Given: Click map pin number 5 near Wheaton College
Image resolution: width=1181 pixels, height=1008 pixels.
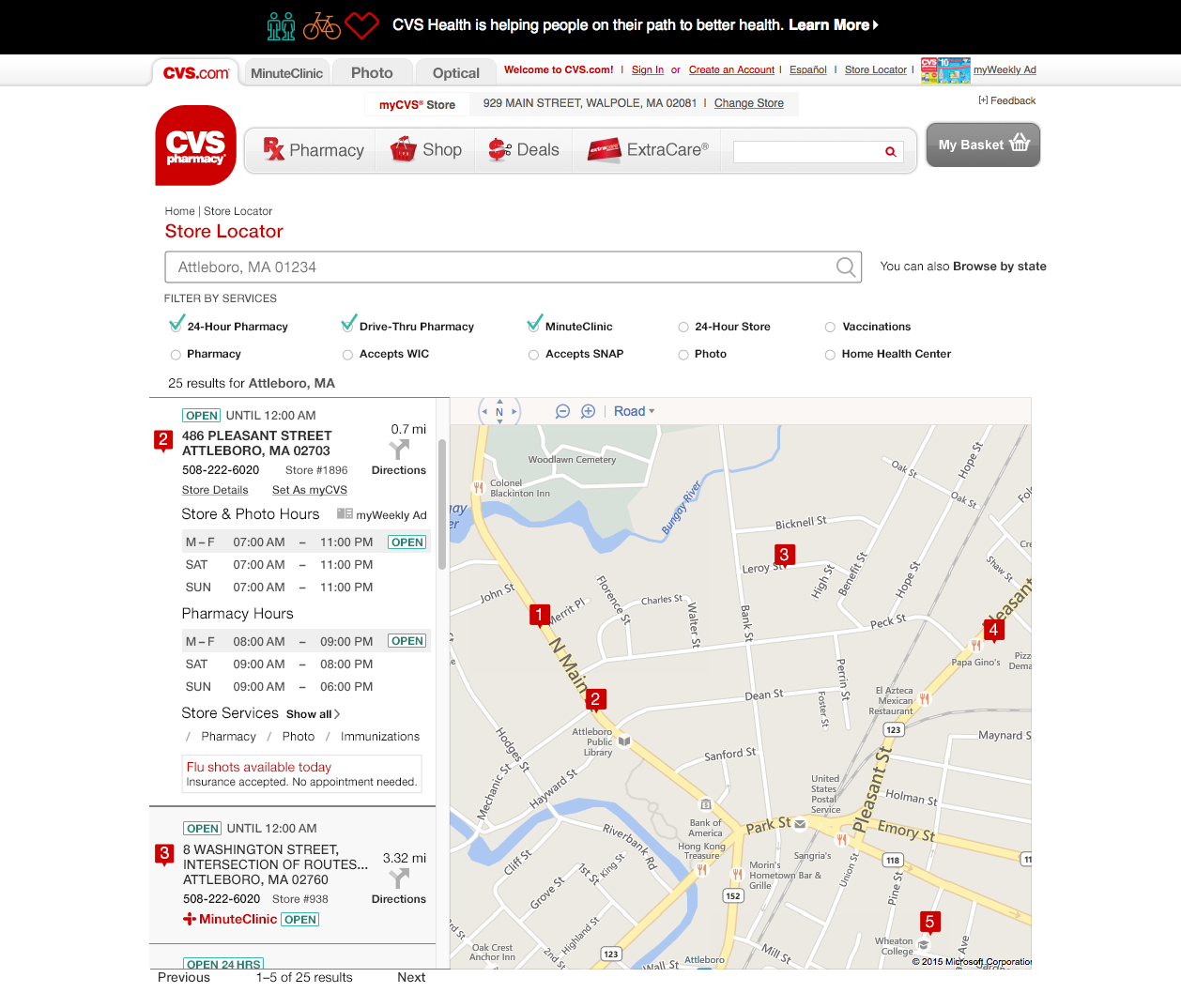Looking at the screenshot, I should (929, 923).
